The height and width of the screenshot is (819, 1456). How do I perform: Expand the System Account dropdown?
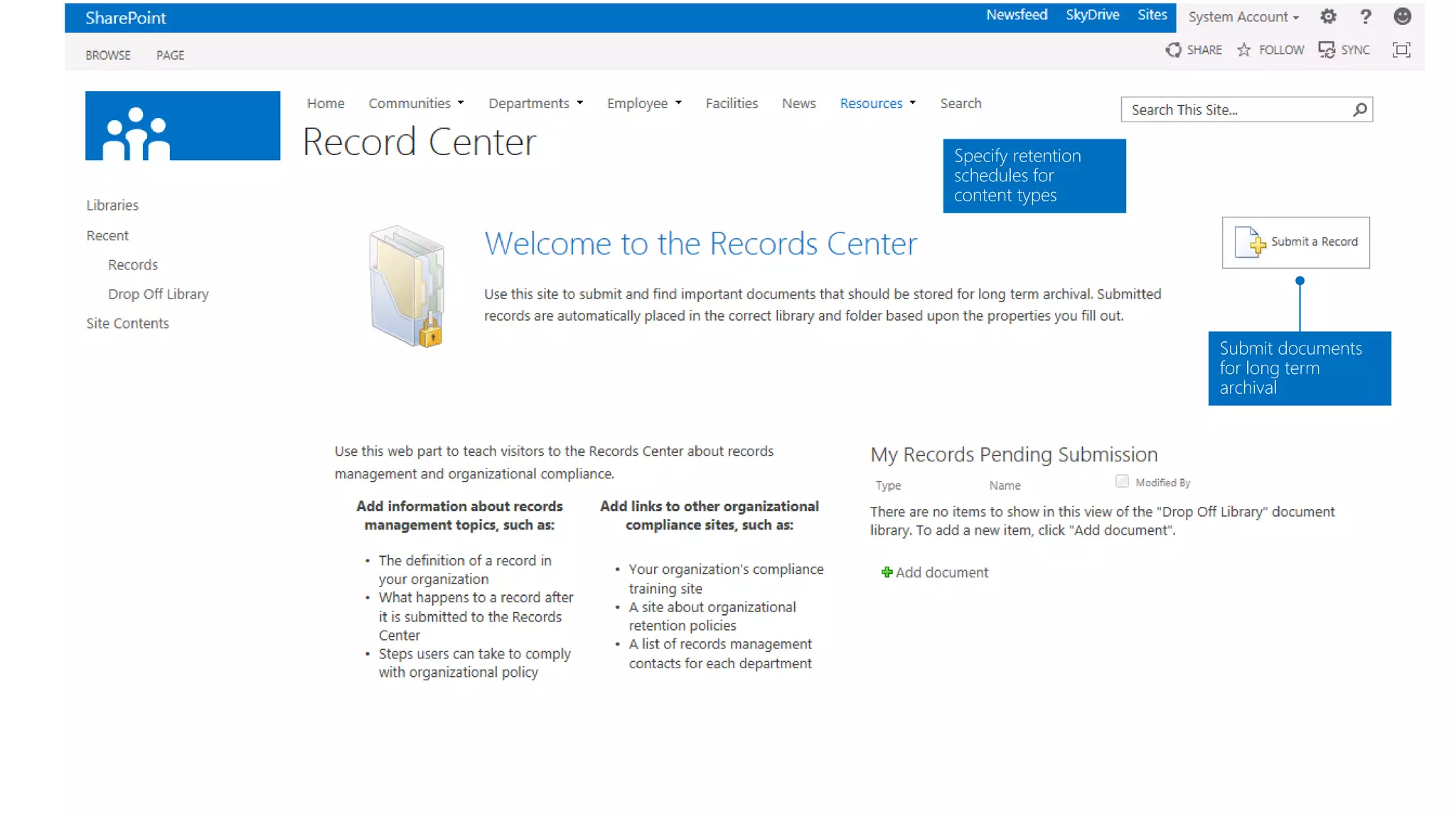point(1243,17)
